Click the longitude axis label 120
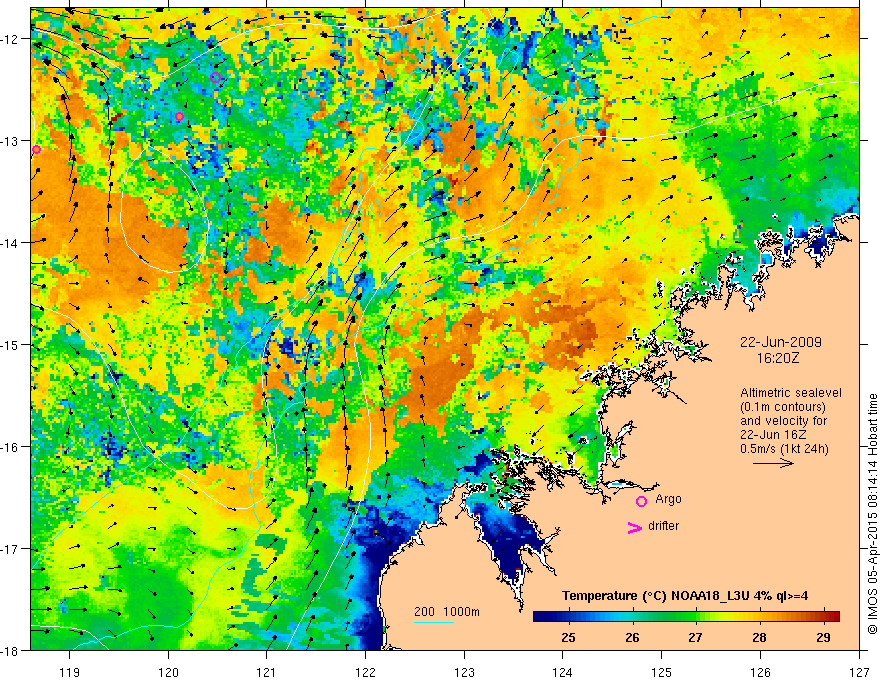This screenshot has height=680, width=880. coord(168,672)
